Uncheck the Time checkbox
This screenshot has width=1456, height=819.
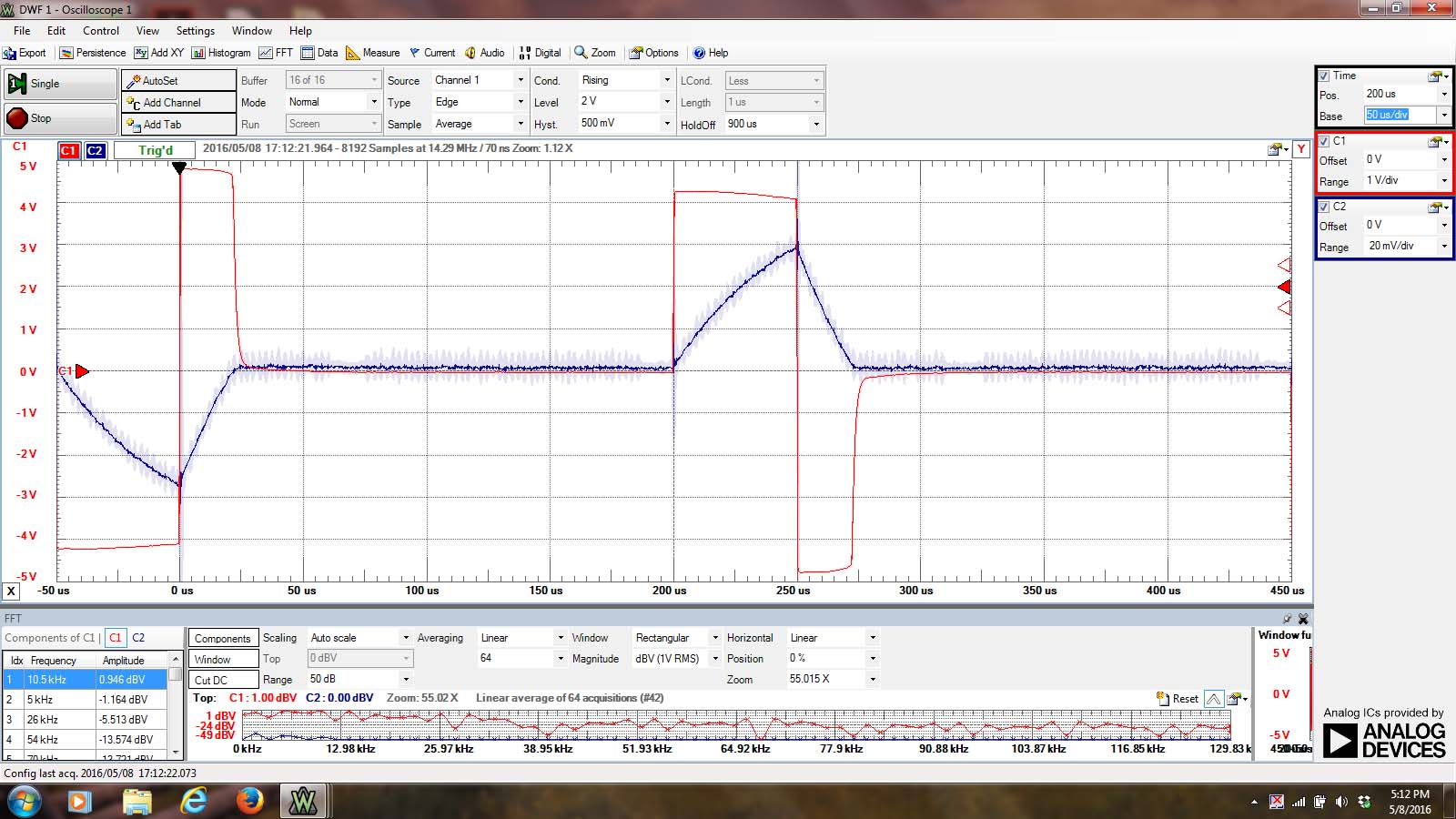coord(1325,76)
